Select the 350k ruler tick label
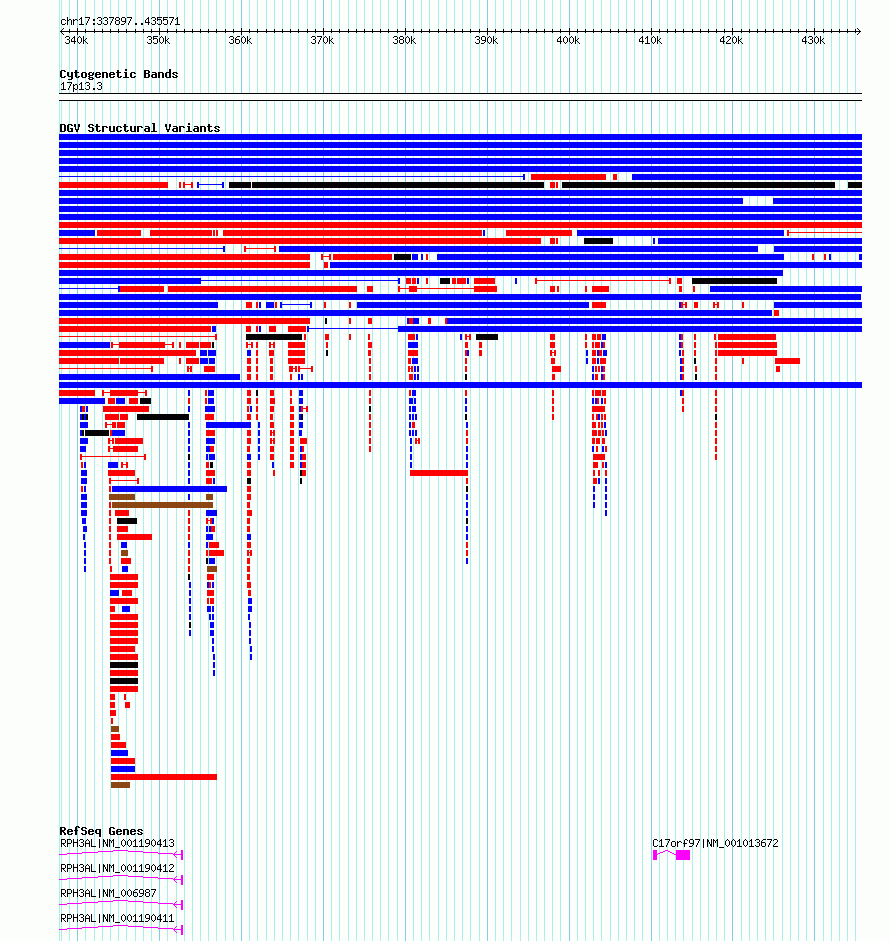 pyautogui.click(x=158, y=40)
